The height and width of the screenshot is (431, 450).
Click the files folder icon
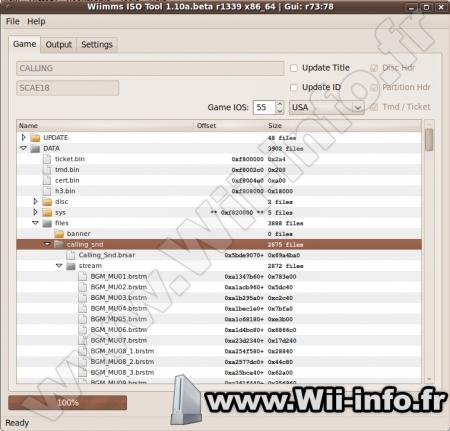click(x=47, y=223)
